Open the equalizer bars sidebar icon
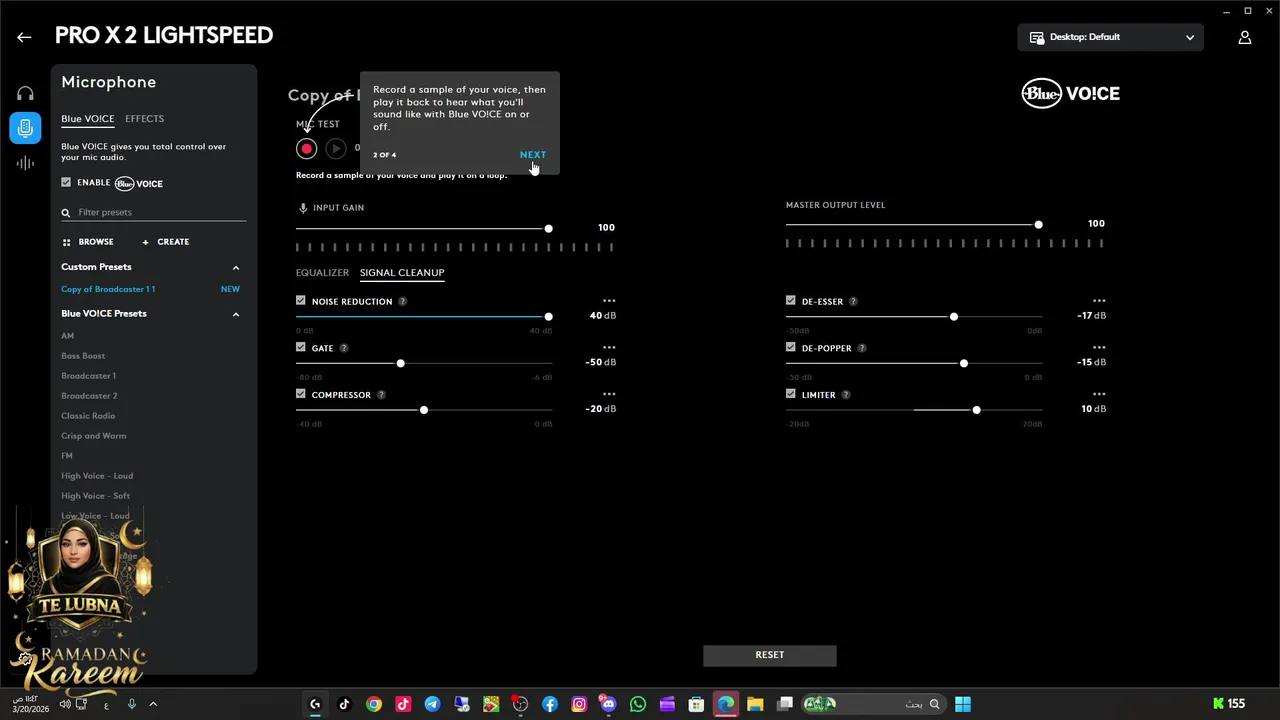 pos(25,163)
